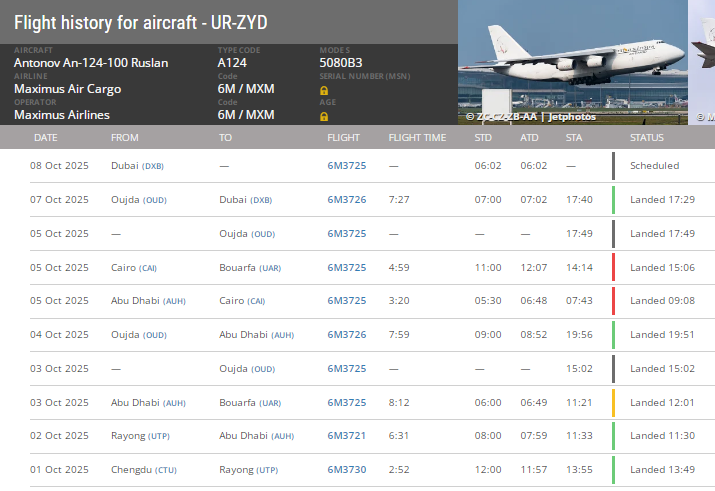Open flight 6M3721 from Rayong
Image resolution: width=715 pixels, height=491 pixels.
(347, 436)
